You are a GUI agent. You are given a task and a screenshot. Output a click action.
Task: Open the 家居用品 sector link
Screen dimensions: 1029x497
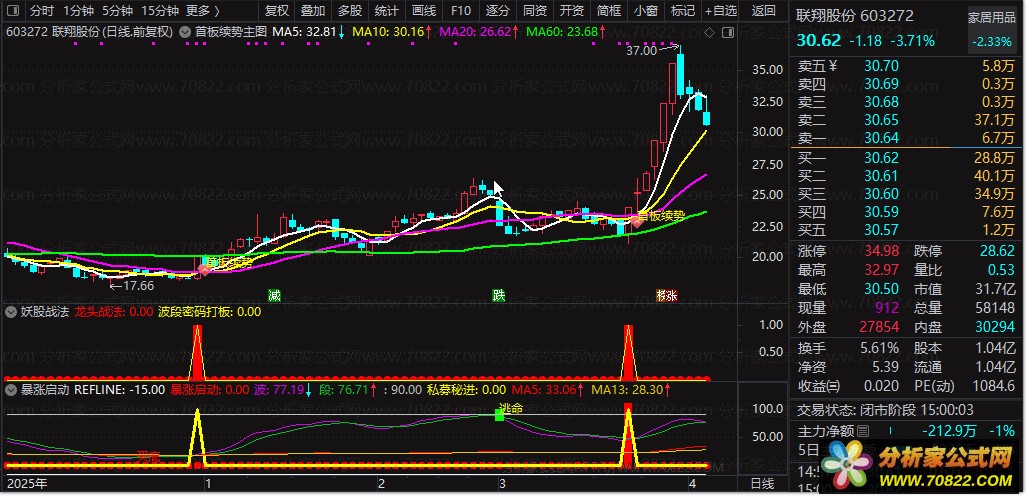[x=991, y=18]
